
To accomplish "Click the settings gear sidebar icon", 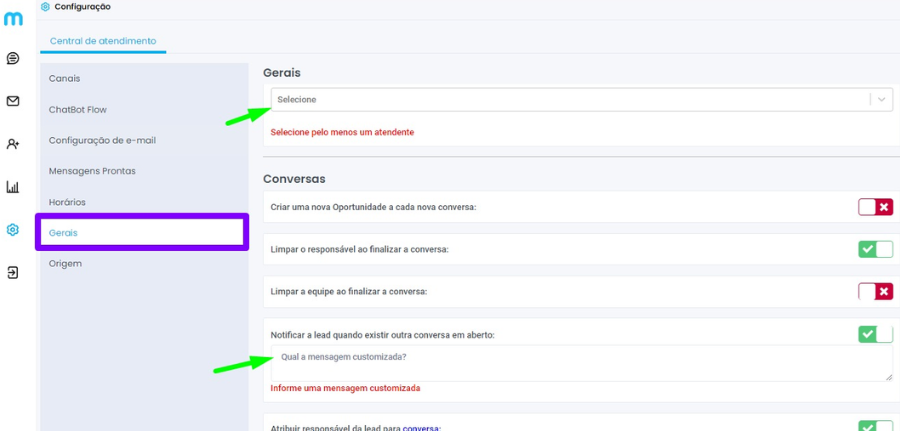I will [13, 229].
